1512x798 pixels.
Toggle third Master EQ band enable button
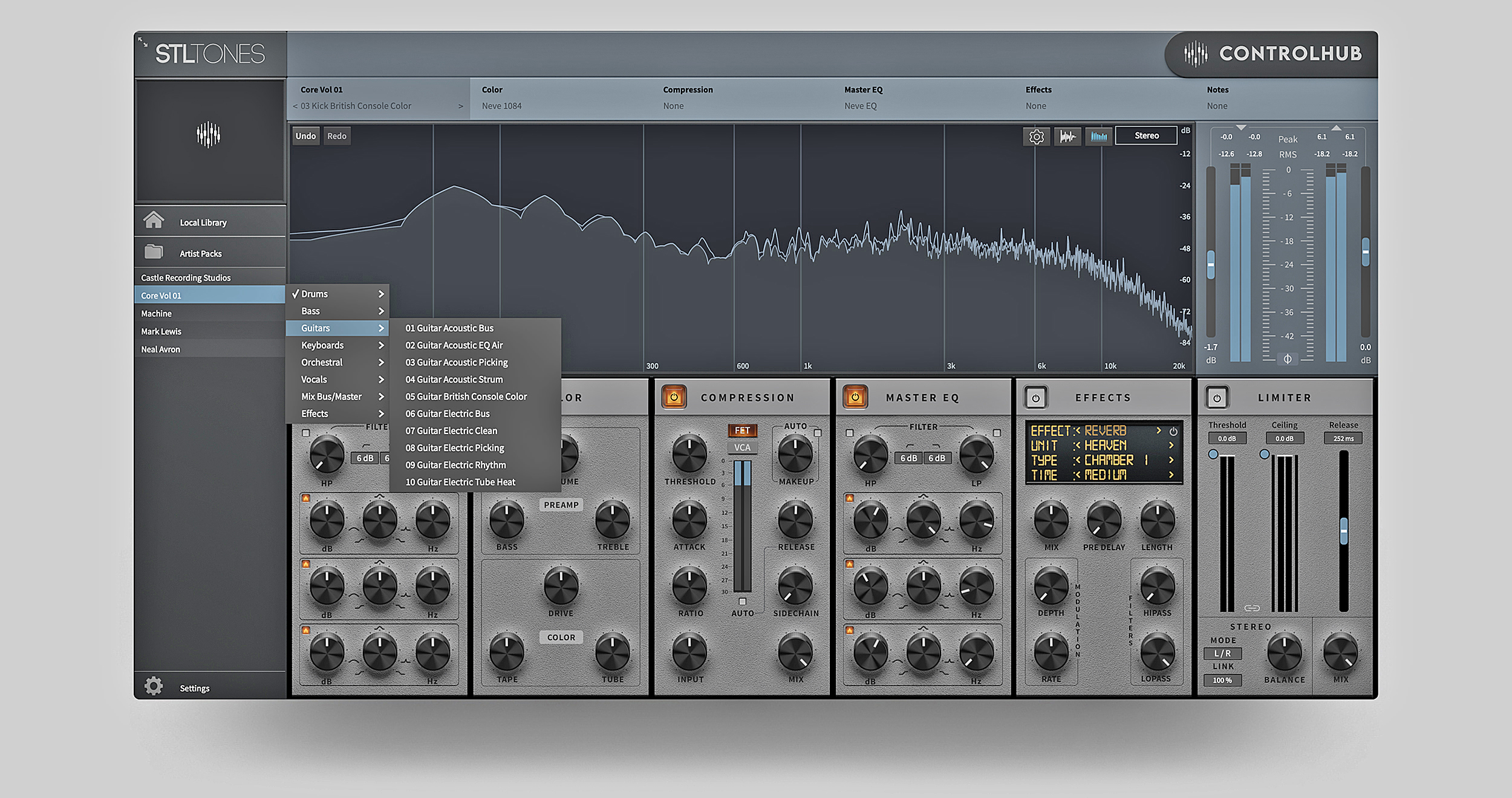click(x=850, y=630)
